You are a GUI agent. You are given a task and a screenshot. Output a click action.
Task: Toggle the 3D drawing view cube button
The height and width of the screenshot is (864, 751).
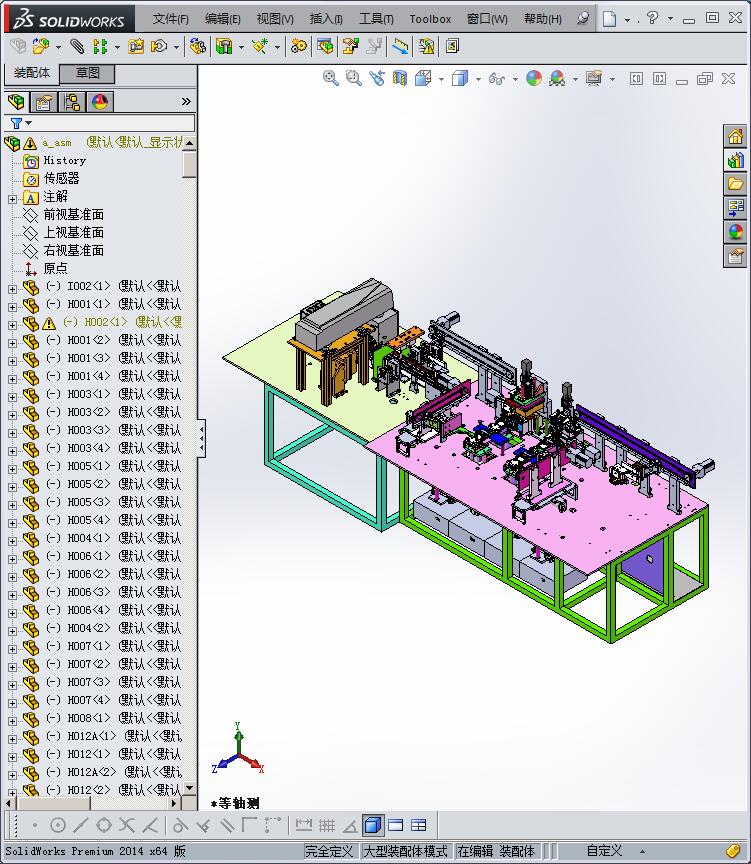click(373, 825)
